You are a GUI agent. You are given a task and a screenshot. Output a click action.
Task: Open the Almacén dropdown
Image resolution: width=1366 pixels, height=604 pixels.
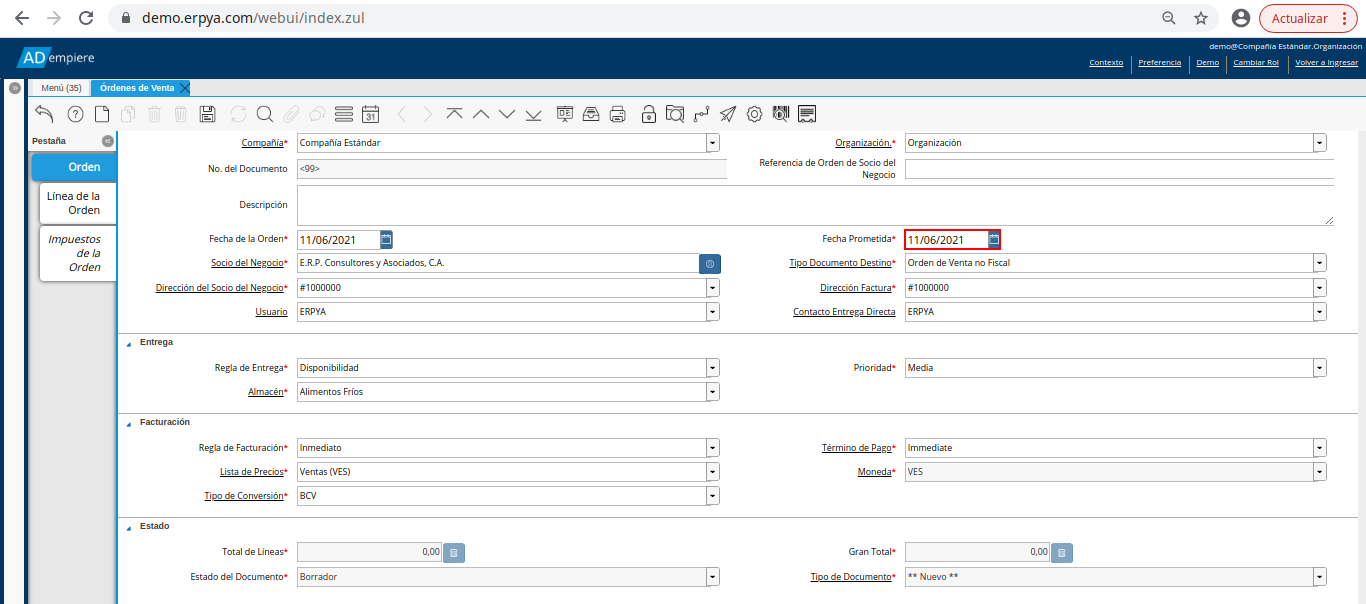[x=712, y=392]
